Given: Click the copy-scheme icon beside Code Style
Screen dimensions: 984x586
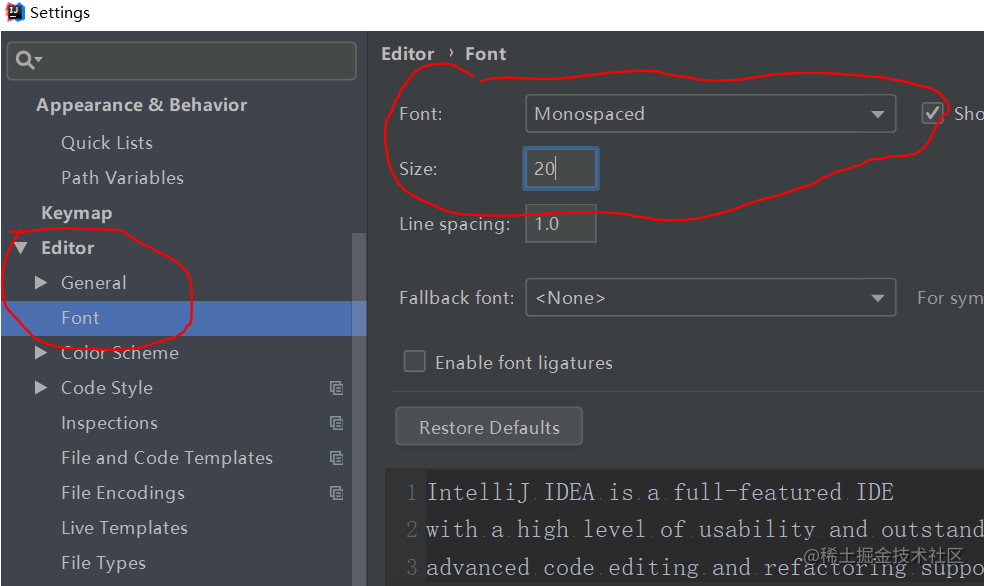Looking at the screenshot, I should [x=336, y=388].
